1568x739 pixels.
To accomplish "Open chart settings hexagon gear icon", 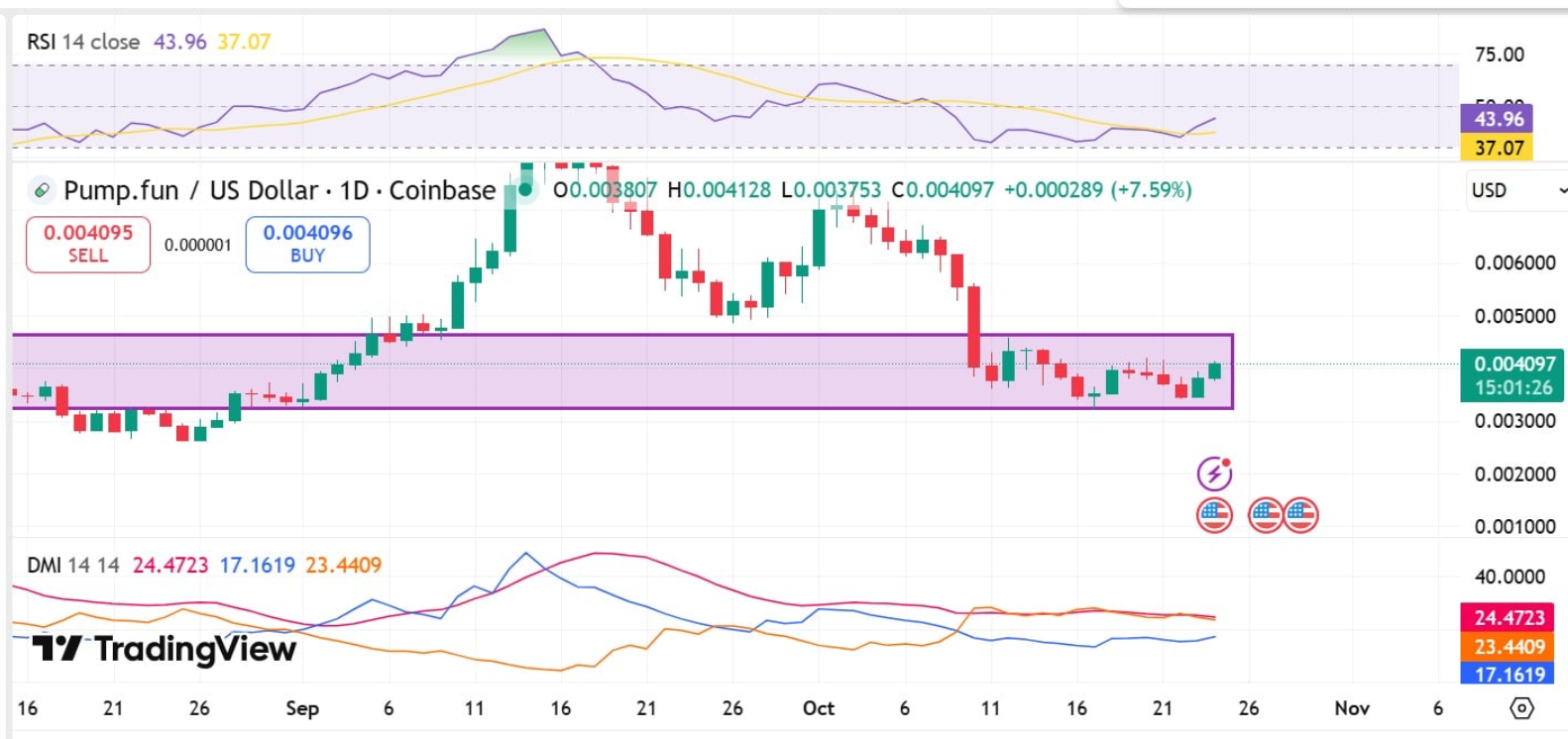I will tap(1521, 708).
